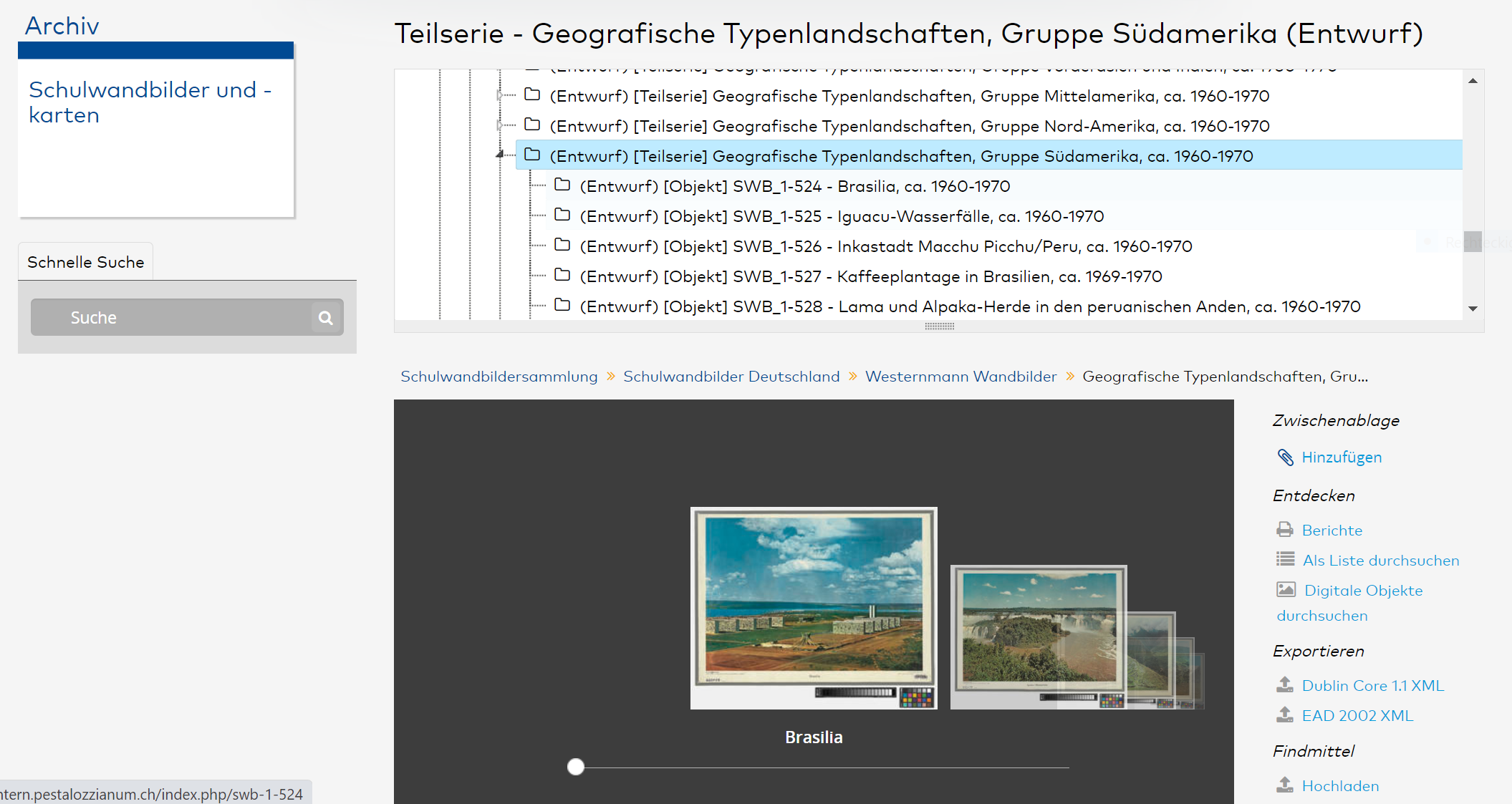Click list icon beside Als Liste durchsuchen

point(1285,559)
